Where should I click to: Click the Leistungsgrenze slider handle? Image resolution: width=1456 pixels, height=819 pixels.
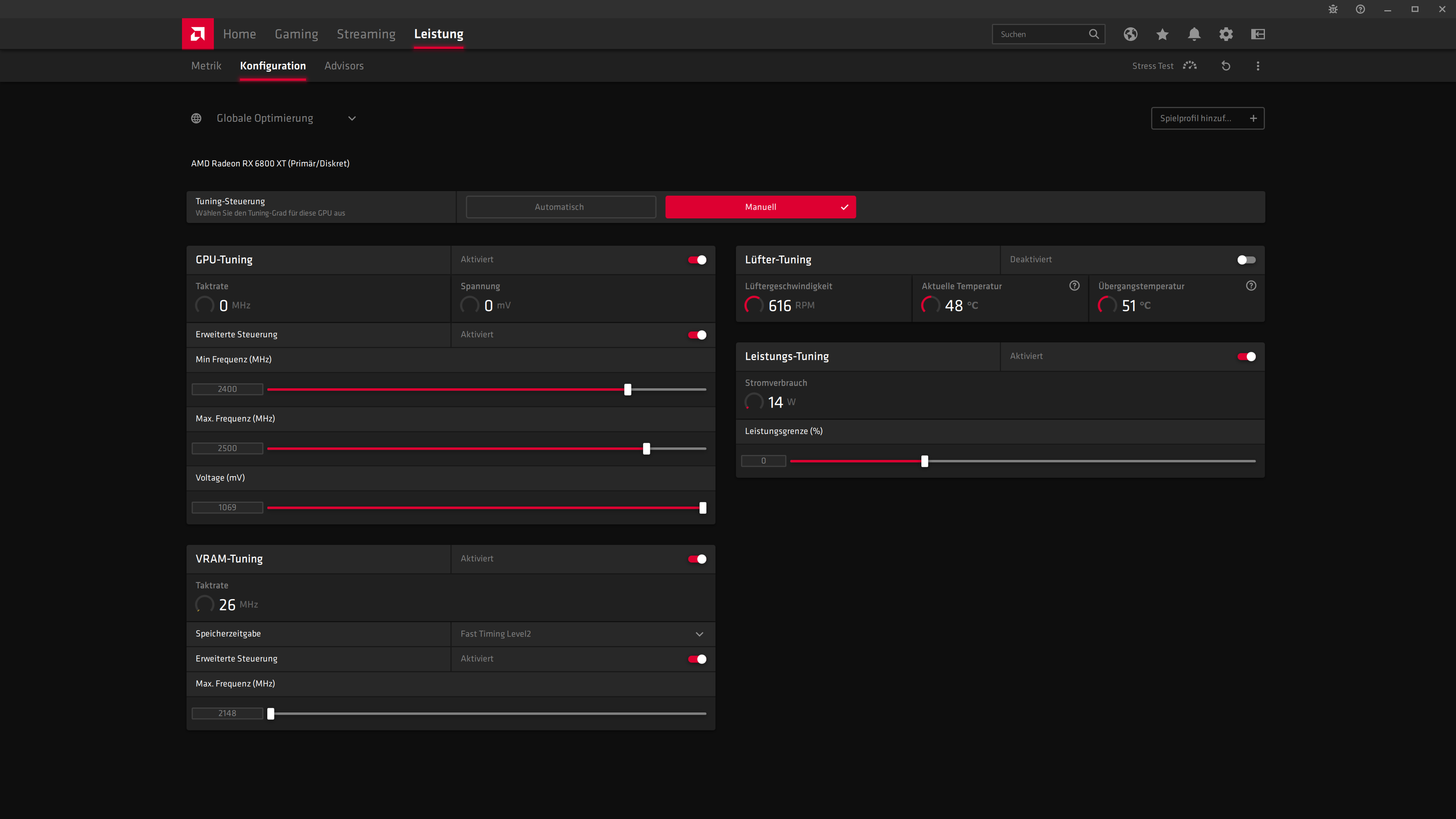pos(924,461)
